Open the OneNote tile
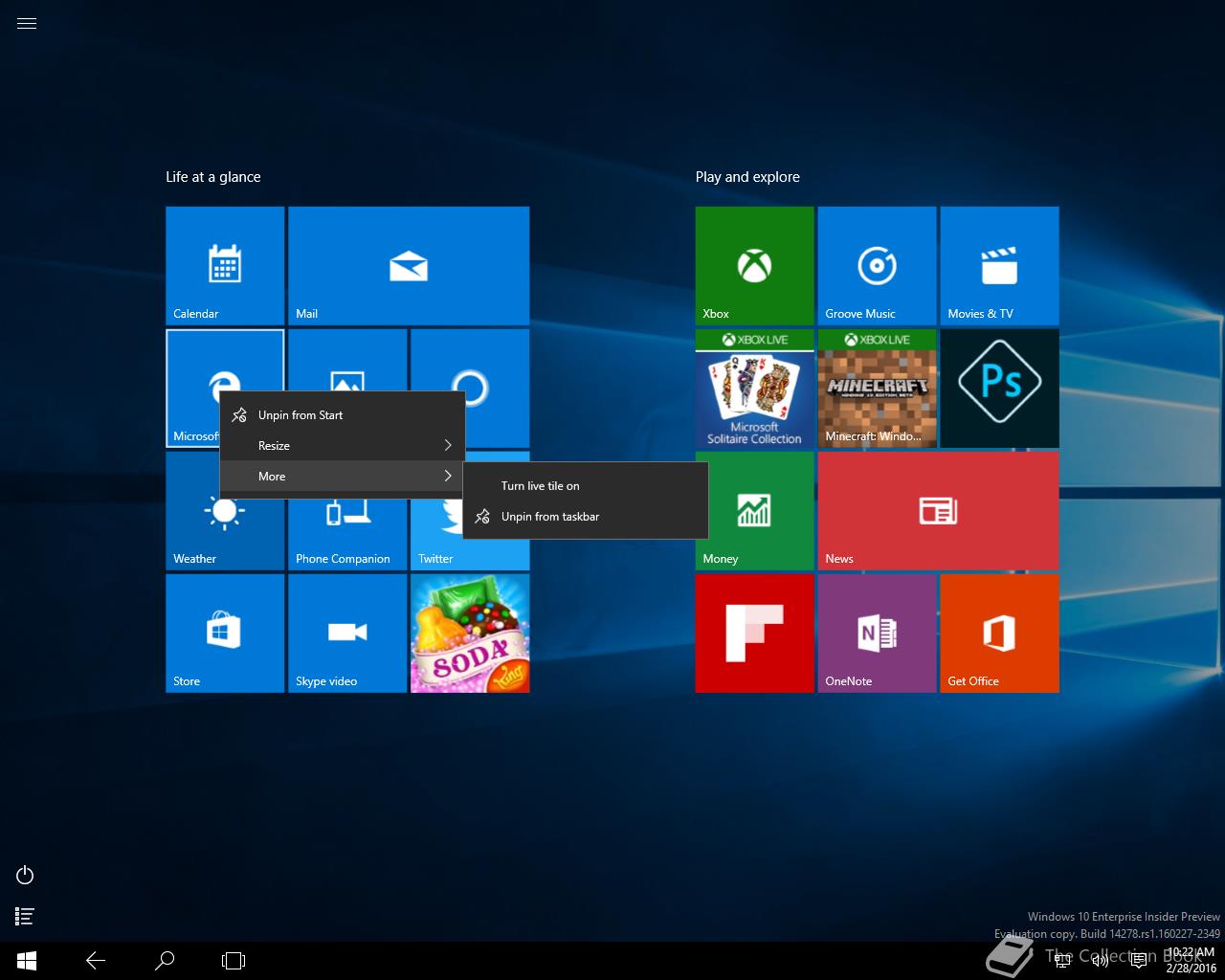The image size is (1225, 980). point(877,633)
